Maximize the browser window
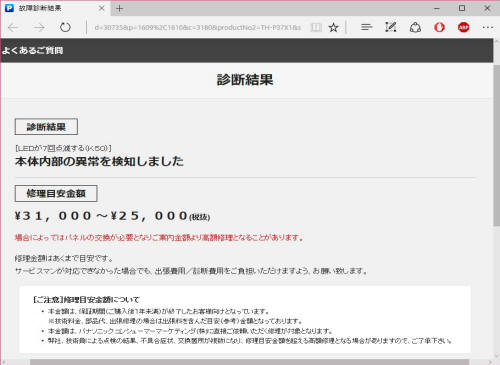The height and width of the screenshot is (365, 500). pos(462,8)
